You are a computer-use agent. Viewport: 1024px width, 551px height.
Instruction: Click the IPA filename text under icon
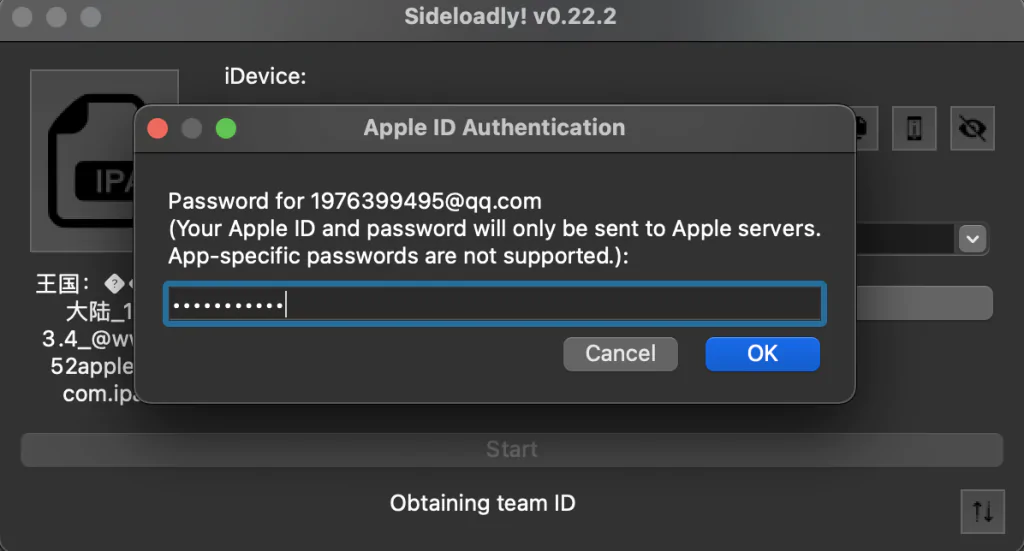pos(85,338)
